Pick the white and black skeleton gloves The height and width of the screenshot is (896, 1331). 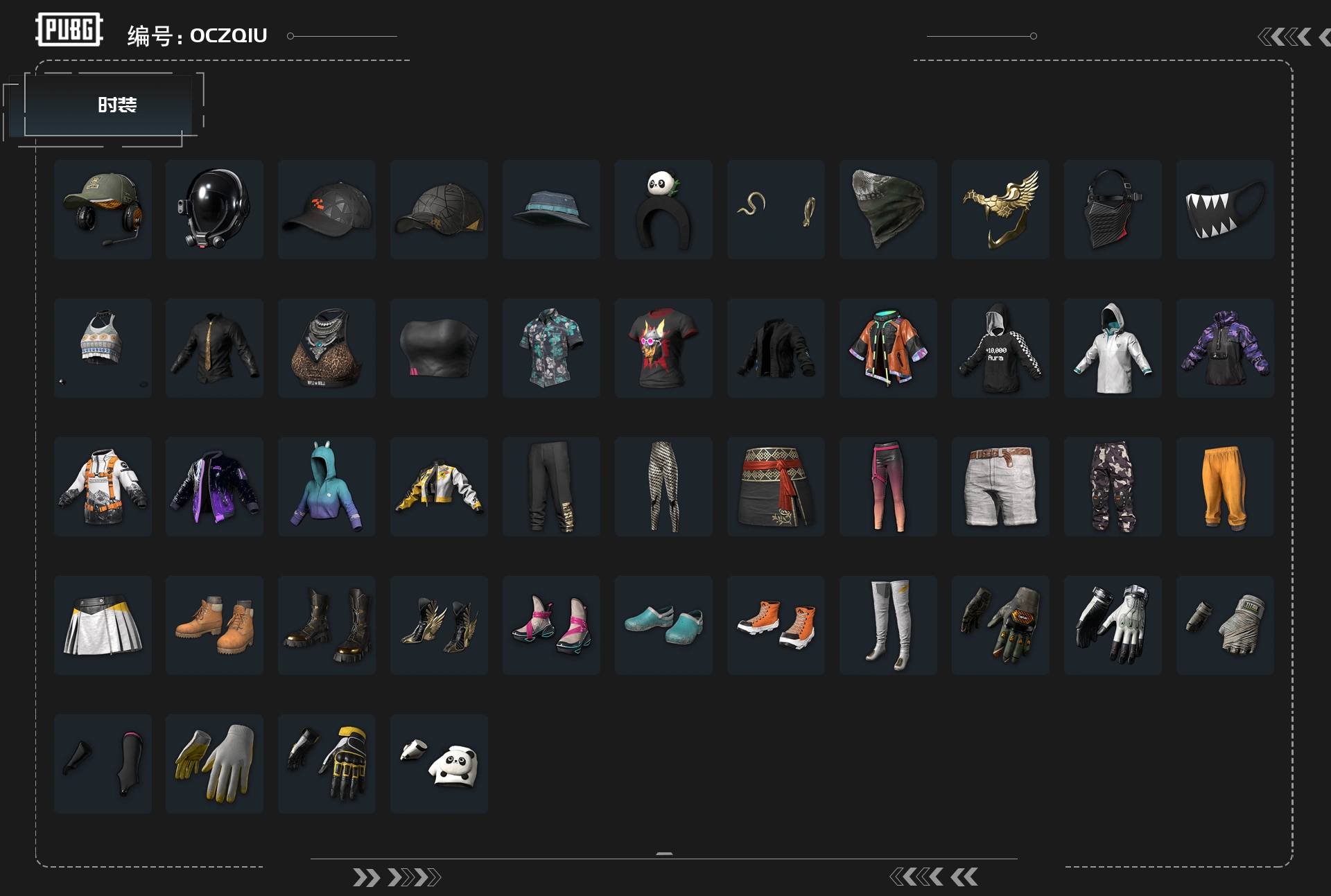(1113, 625)
